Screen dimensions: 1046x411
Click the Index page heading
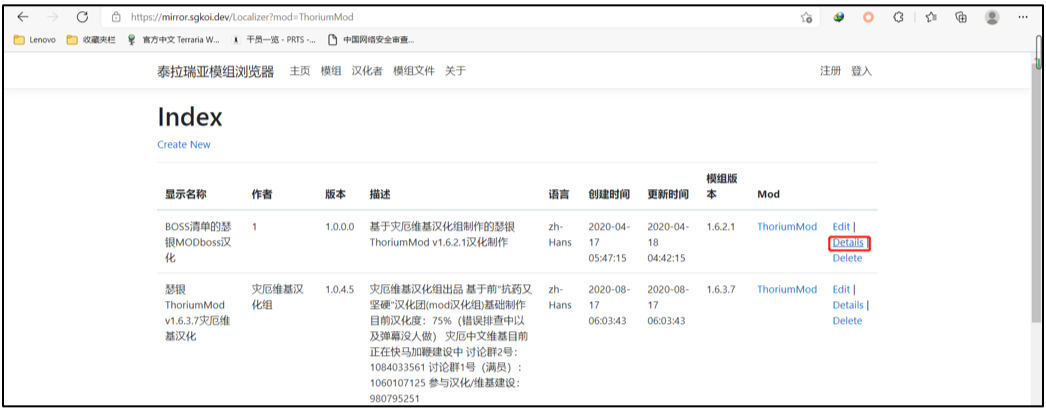190,117
